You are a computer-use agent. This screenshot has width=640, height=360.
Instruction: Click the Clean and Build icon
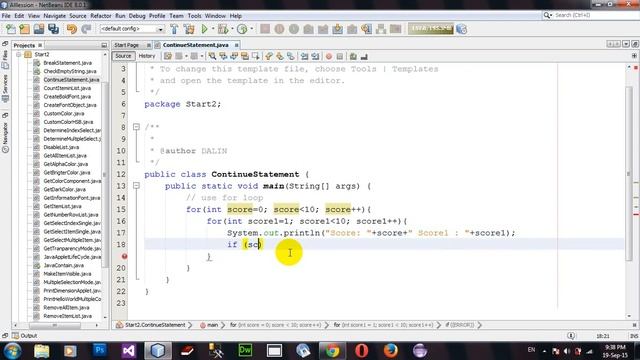(189, 29)
